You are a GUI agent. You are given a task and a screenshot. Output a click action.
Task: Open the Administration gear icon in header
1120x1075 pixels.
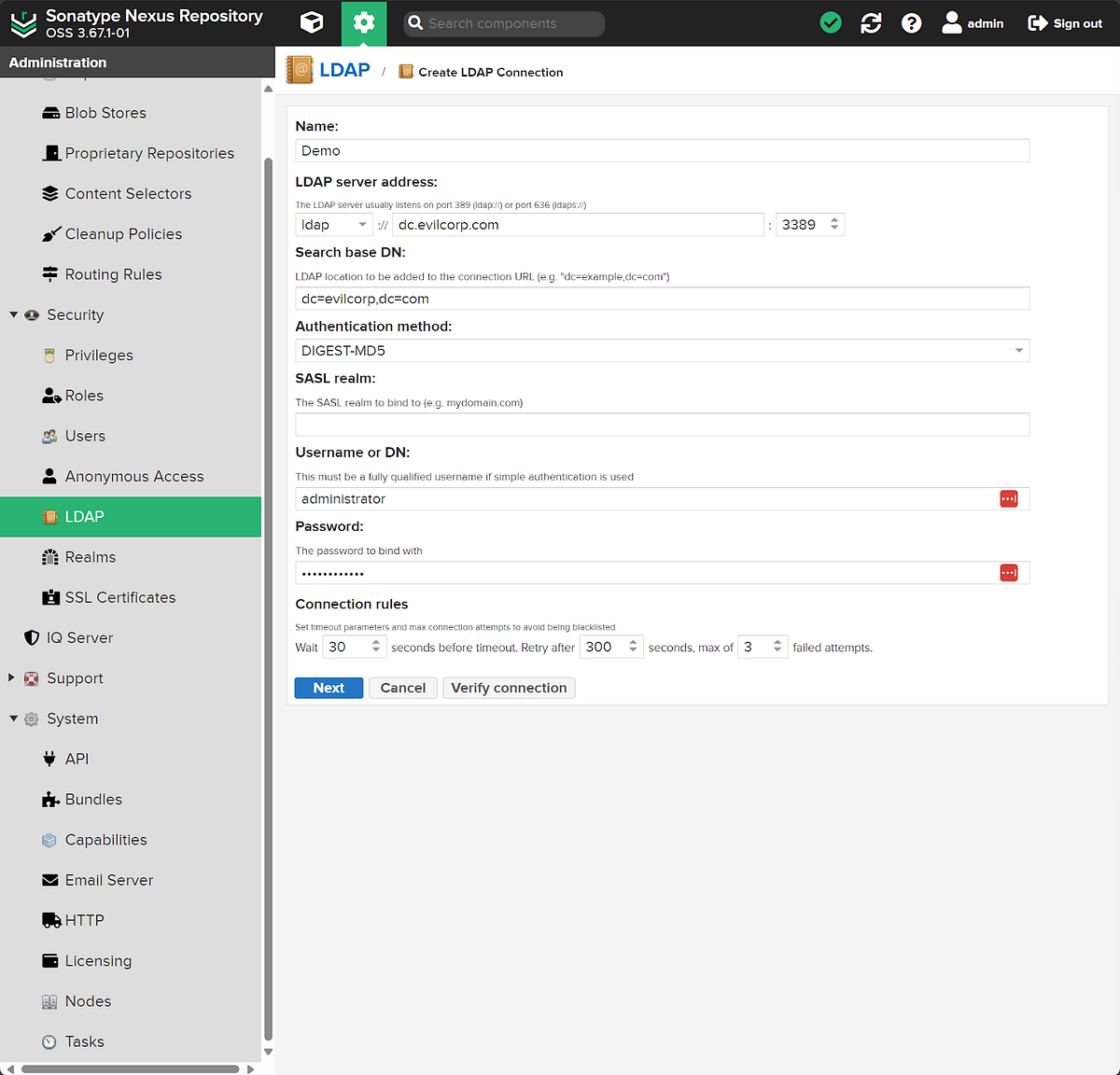point(364,23)
